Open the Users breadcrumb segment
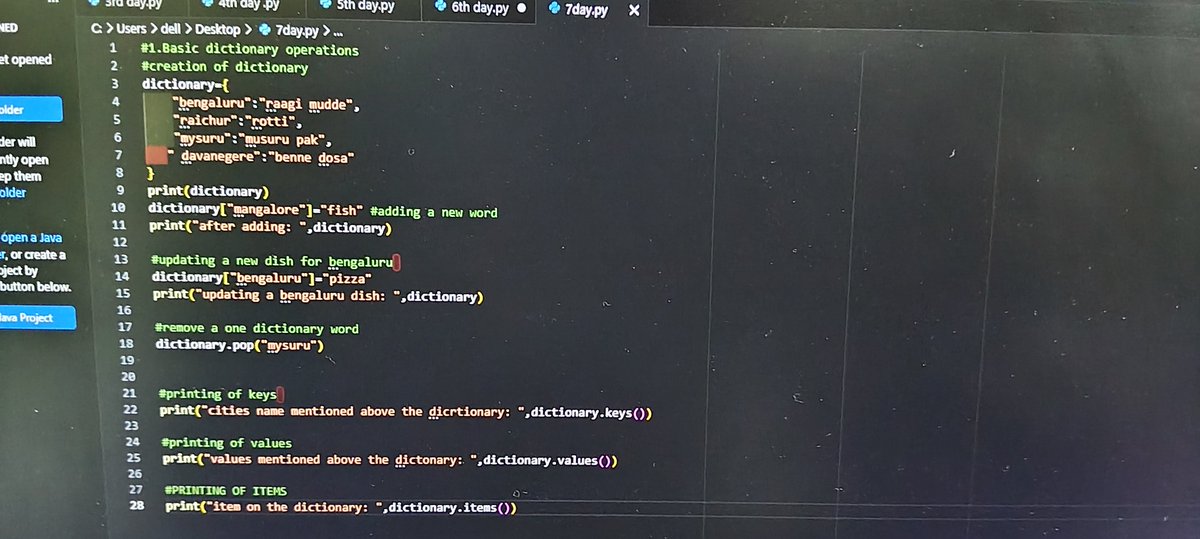1200x539 pixels. click(x=131, y=30)
